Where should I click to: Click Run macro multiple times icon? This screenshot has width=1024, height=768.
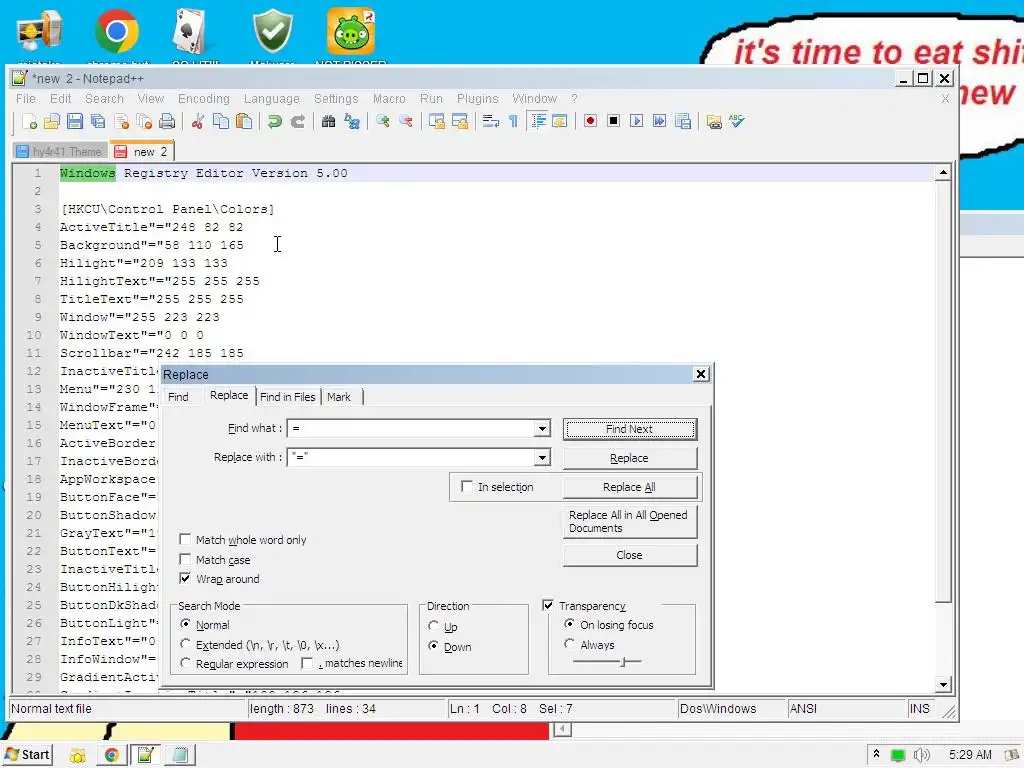point(660,121)
